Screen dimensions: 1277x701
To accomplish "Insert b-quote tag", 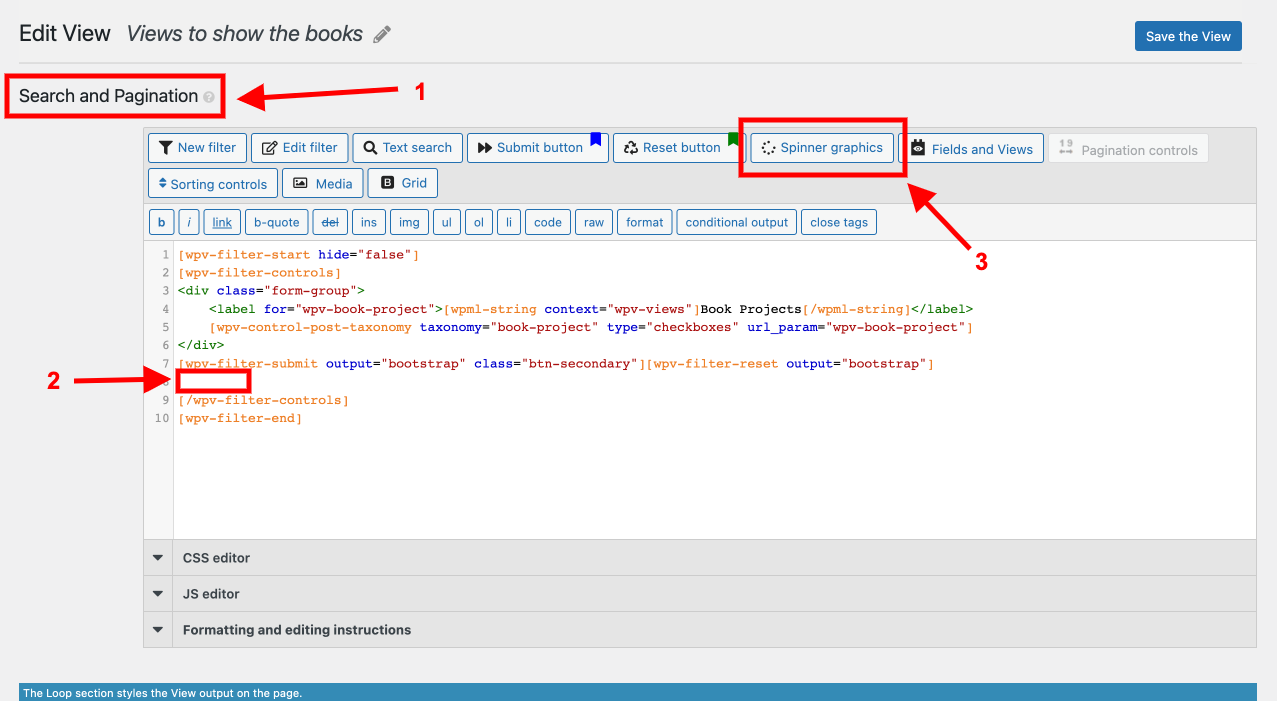I will coord(277,222).
